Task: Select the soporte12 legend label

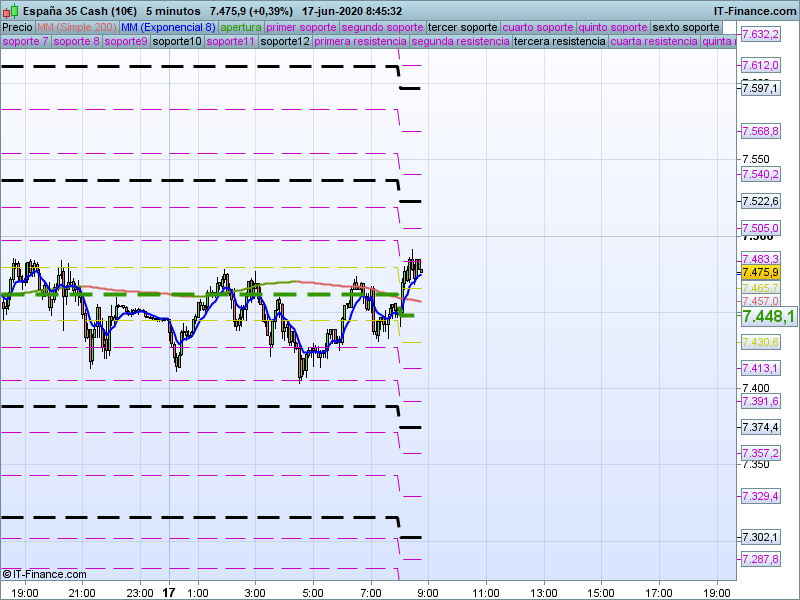Action: click(x=284, y=42)
